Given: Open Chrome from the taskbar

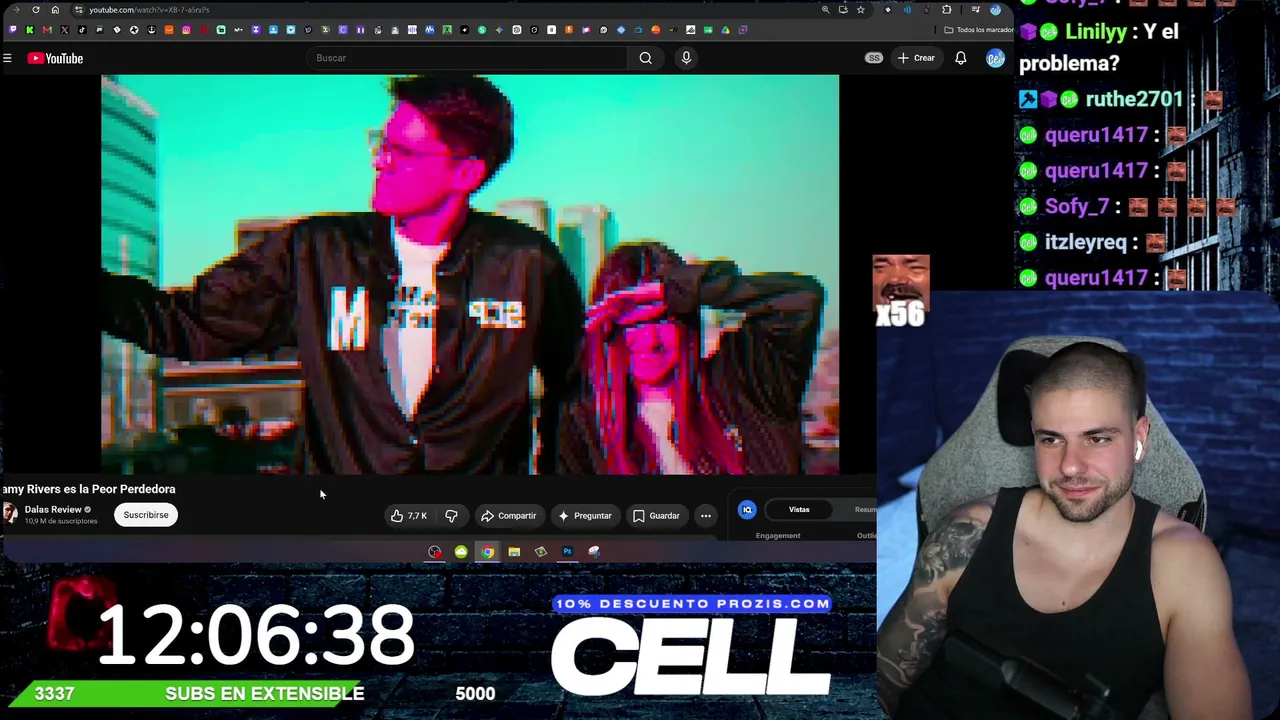Looking at the screenshot, I should 487,552.
